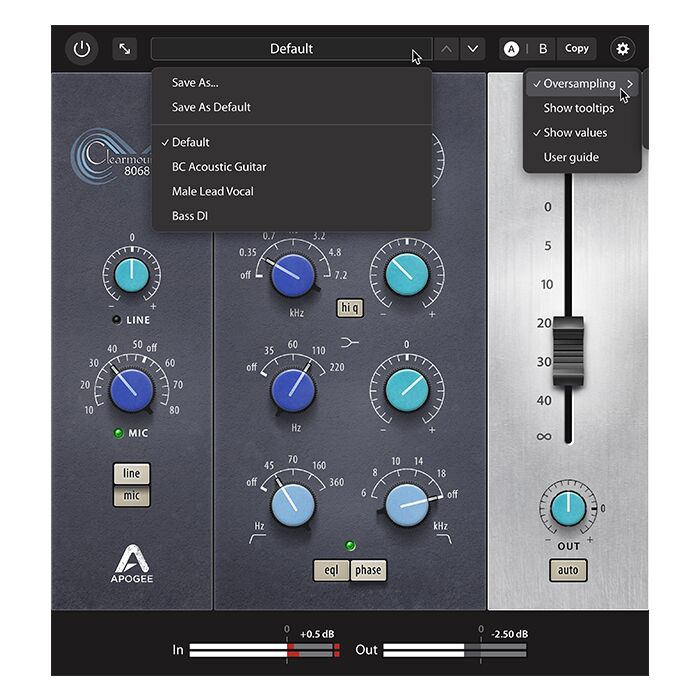Image resolution: width=700 pixels, height=700 pixels.
Task: Open the Default preset dropdown
Action: (291, 48)
